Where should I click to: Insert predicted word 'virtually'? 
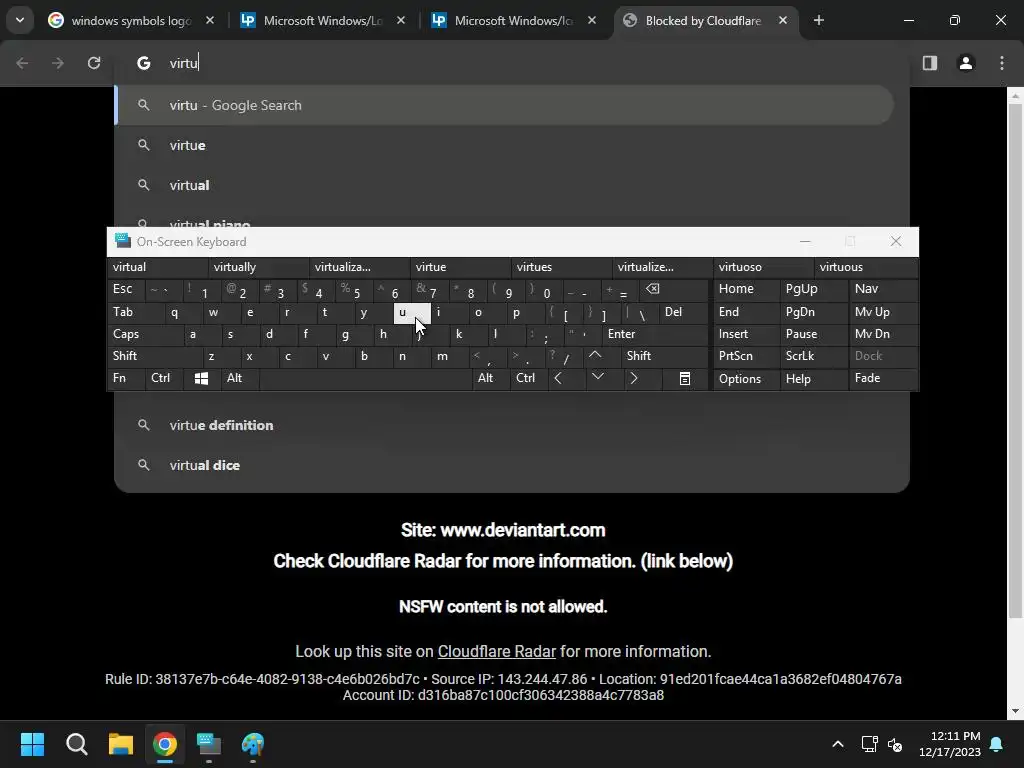tap(259, 267)
